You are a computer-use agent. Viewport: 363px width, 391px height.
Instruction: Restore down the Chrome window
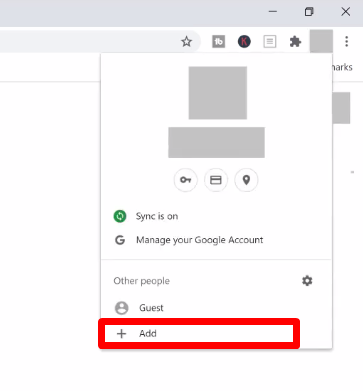(309, 12)
